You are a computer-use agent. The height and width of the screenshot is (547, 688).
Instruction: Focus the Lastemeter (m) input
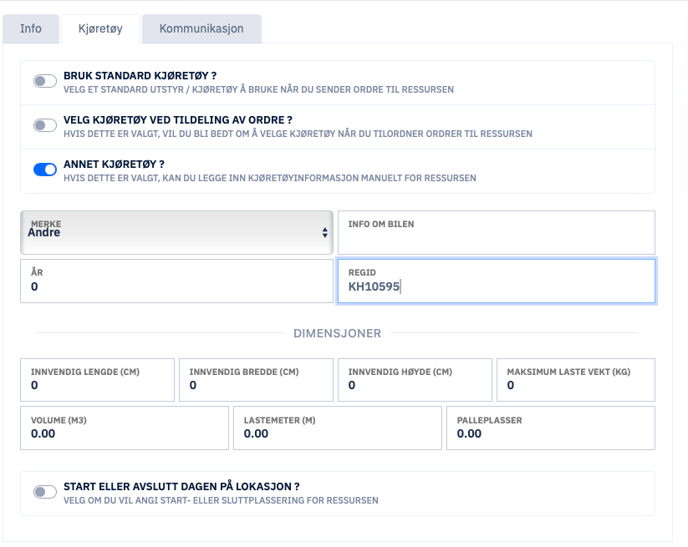(337, 428)
